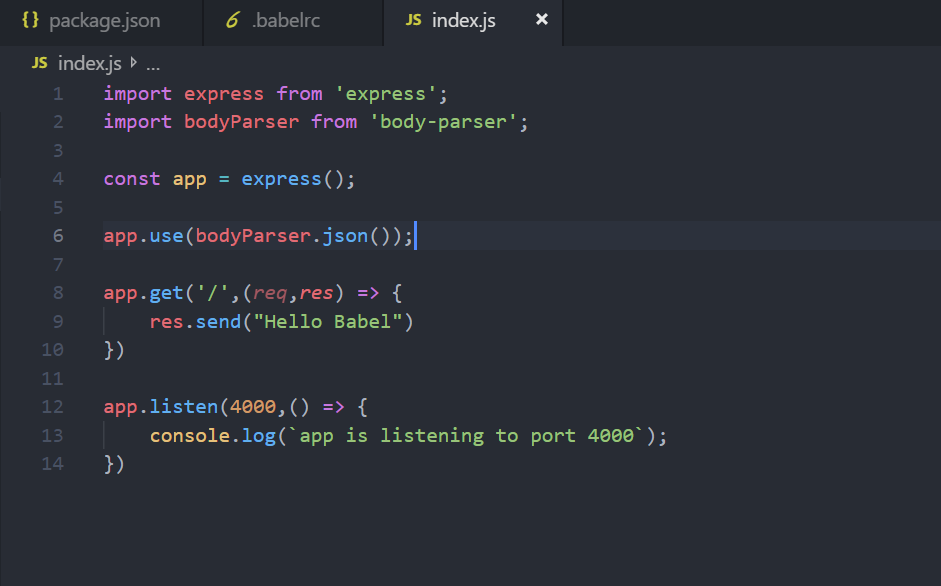Image resolution: width=941 pixels, height=586 pixels.
Task: Click port number 4000 in app.listen call
Action: coord(251,407)
